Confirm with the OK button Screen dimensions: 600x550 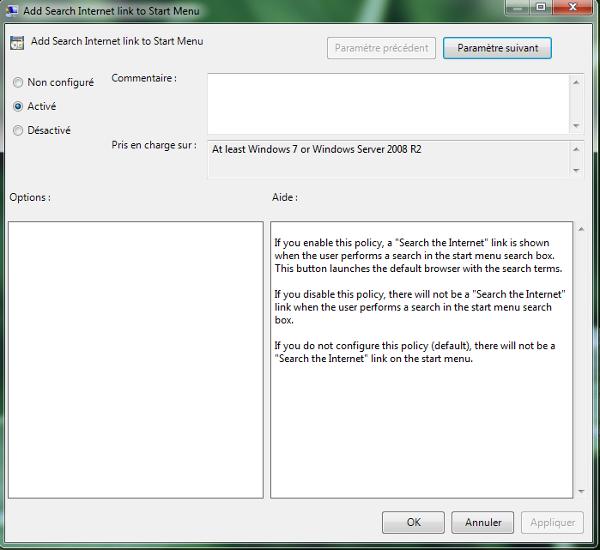pos(413,522)
